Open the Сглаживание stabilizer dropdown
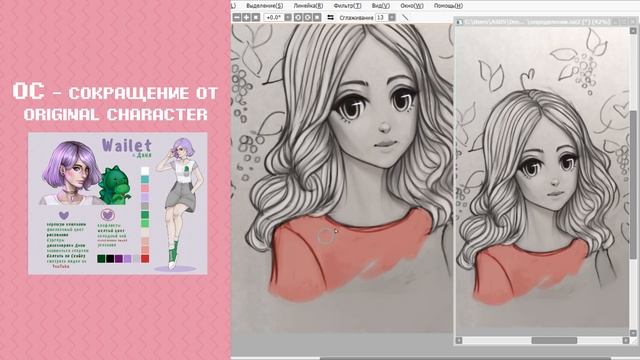 [x=392, y=18]
